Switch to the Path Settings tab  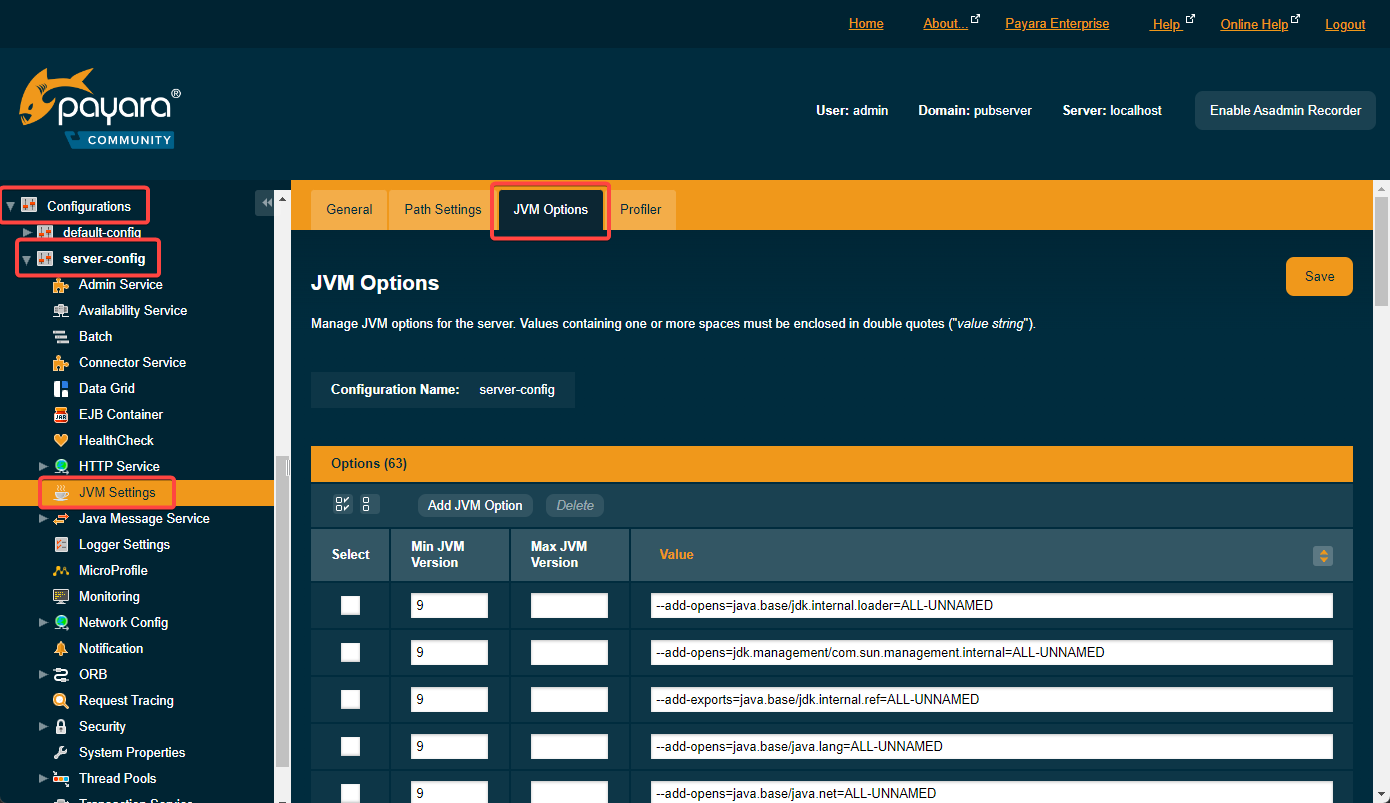[443, 209]
